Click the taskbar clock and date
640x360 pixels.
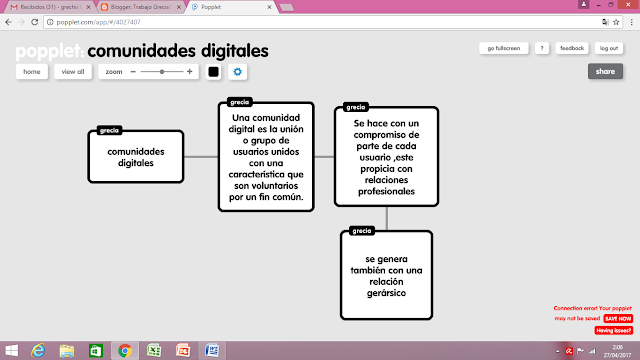point(617,351)
